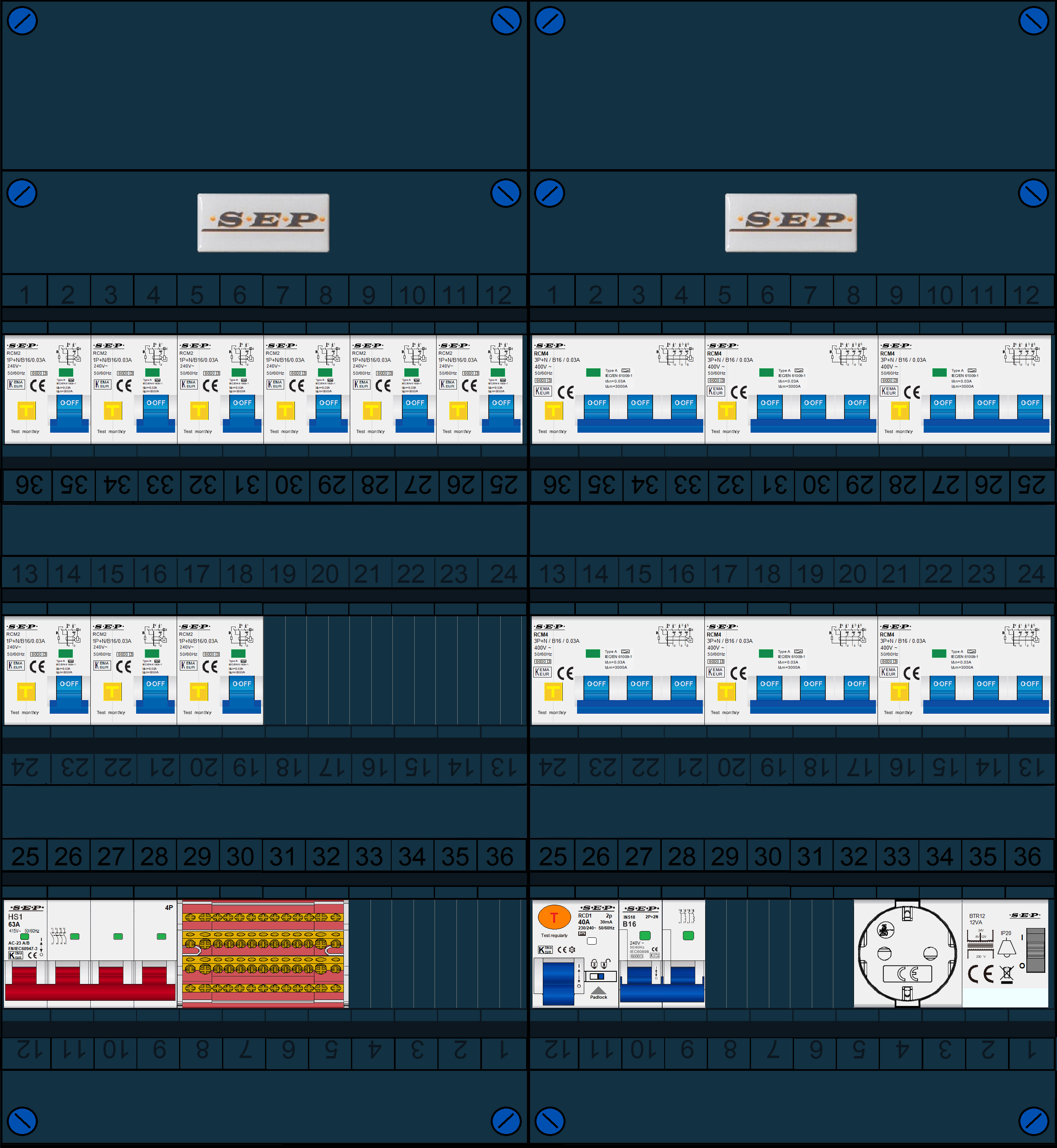Click the 'BTR12 12VA' text on the transformer
1057x1148 pixels.
(977, 919)
